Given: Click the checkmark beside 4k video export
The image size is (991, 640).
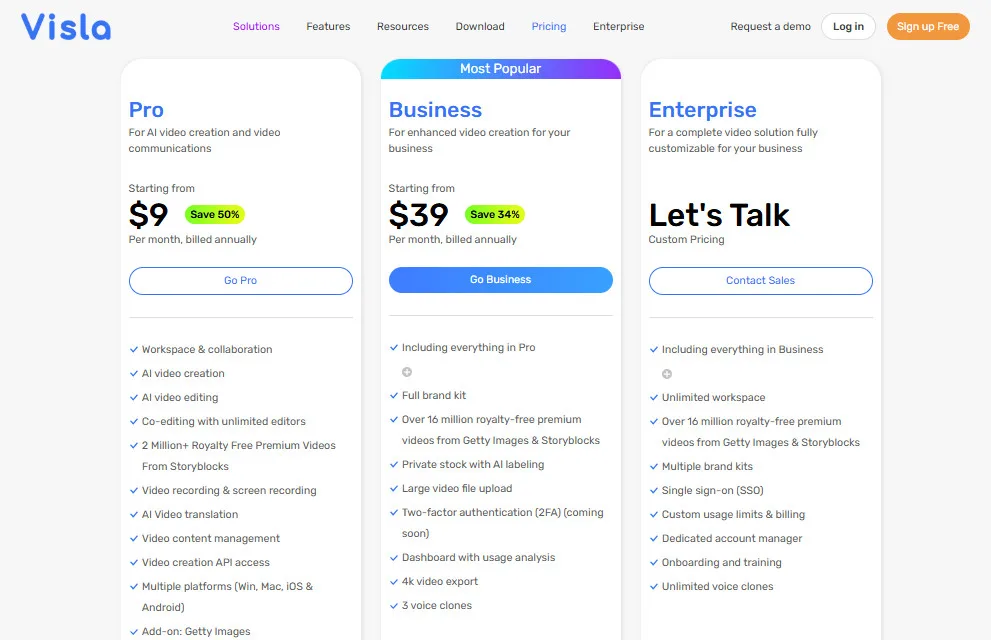Looking at the screenshot, I should click(x=393, y=581).
